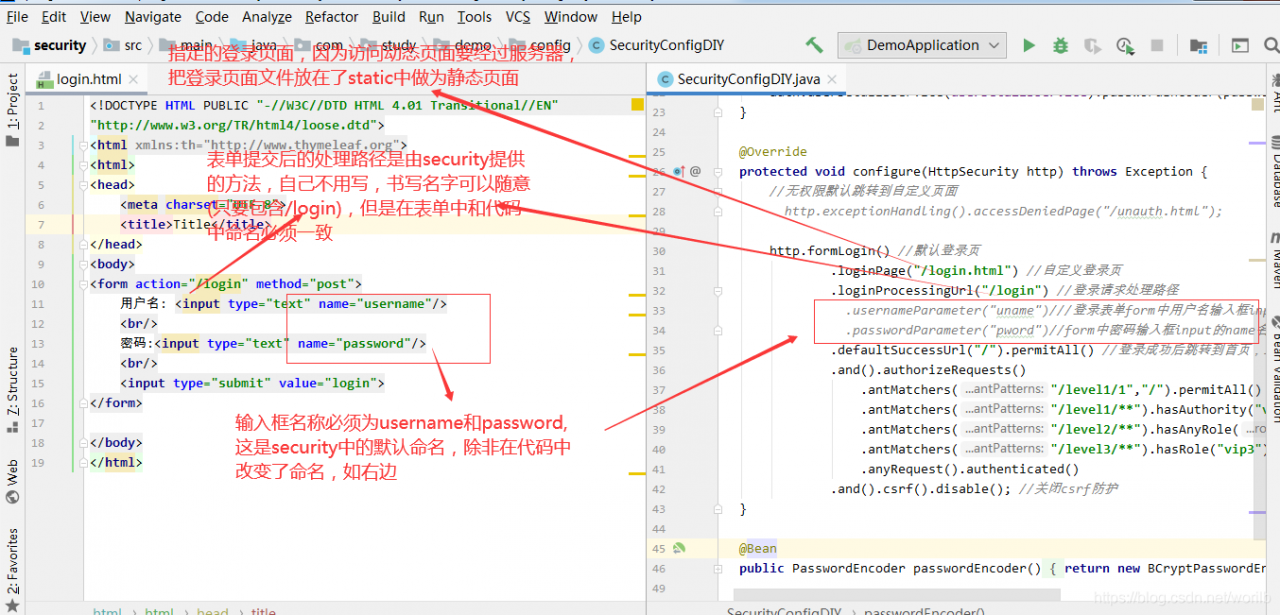Collapse the configure method fold on line 26
The image size is (1280, 615).
720,171
